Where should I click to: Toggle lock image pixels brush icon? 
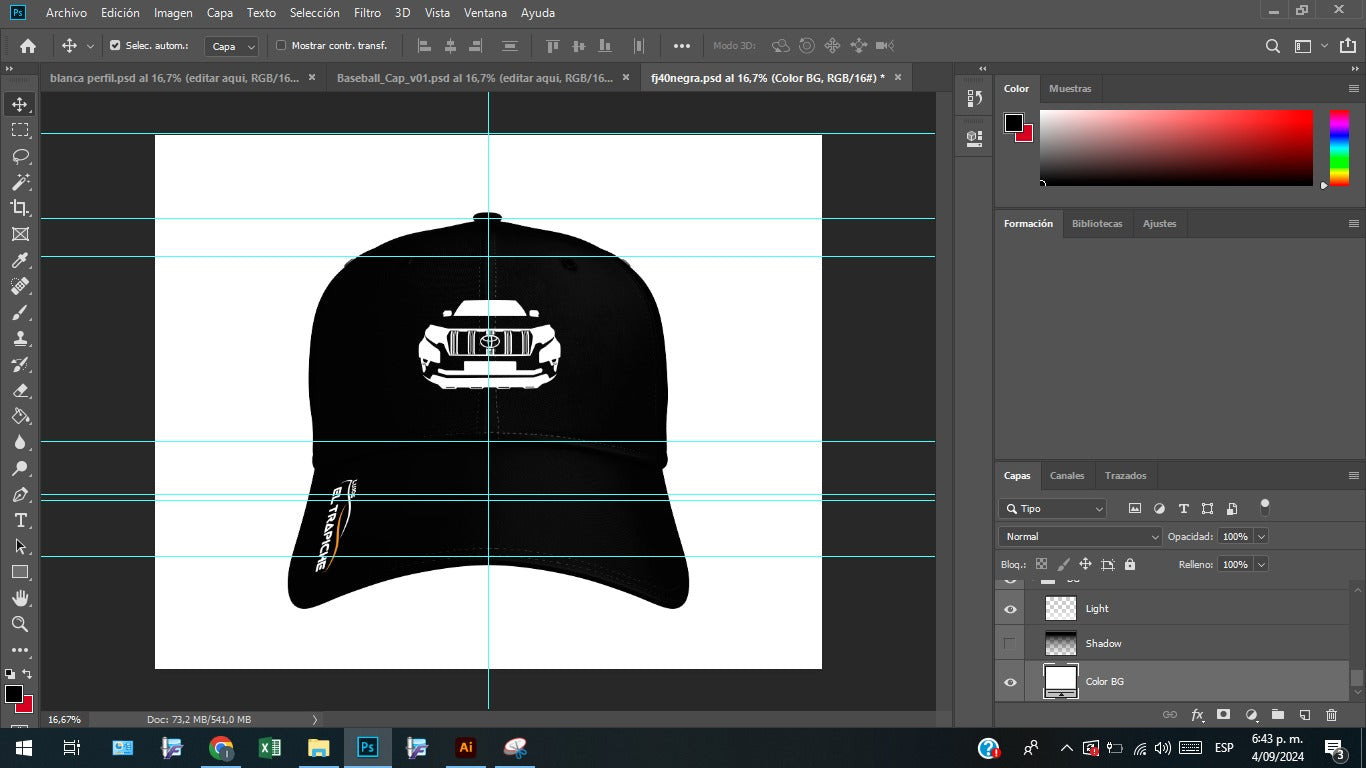(1063, 564)
